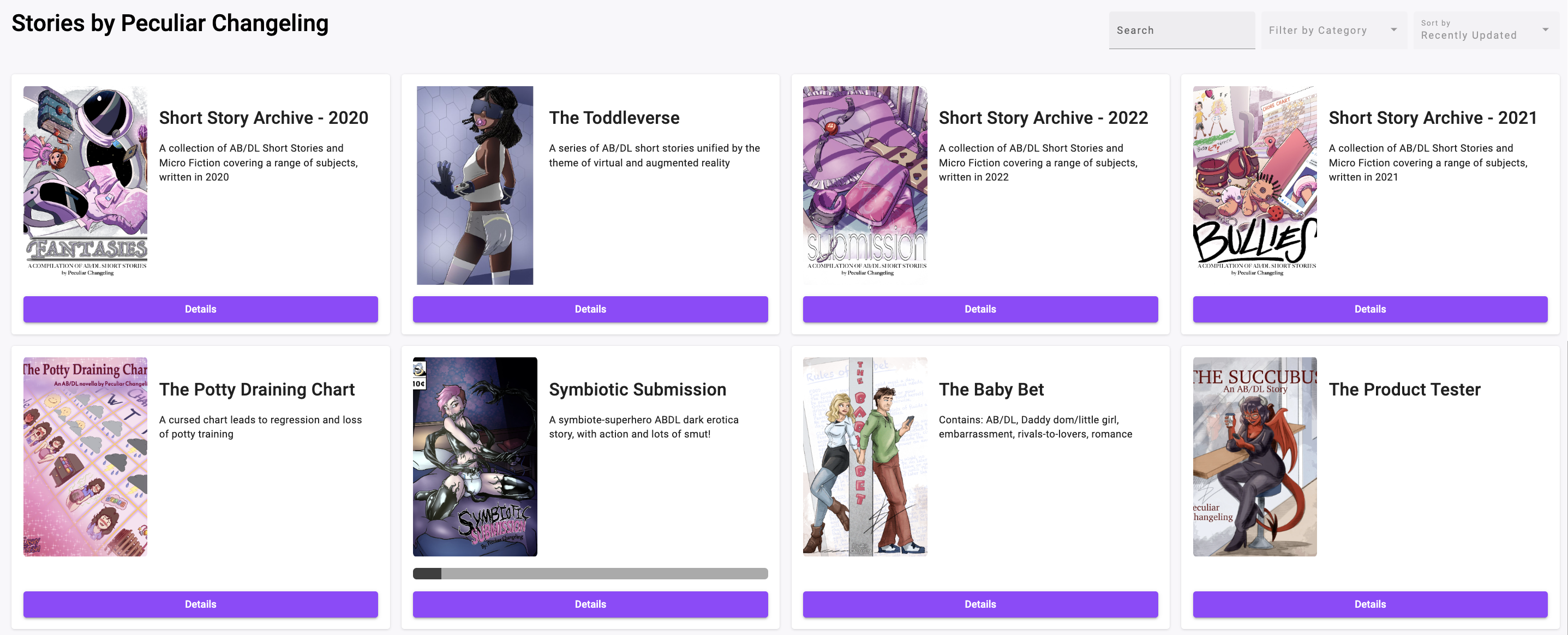1568x635 pixels.
Task: Expand the Sort by Recently Updated dropdown
Action: click(x=1485, y=30)
